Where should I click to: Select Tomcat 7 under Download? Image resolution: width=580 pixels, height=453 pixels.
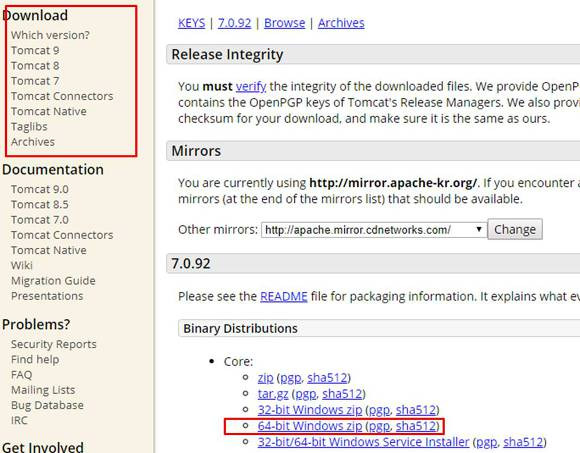[x=35, y=81]
